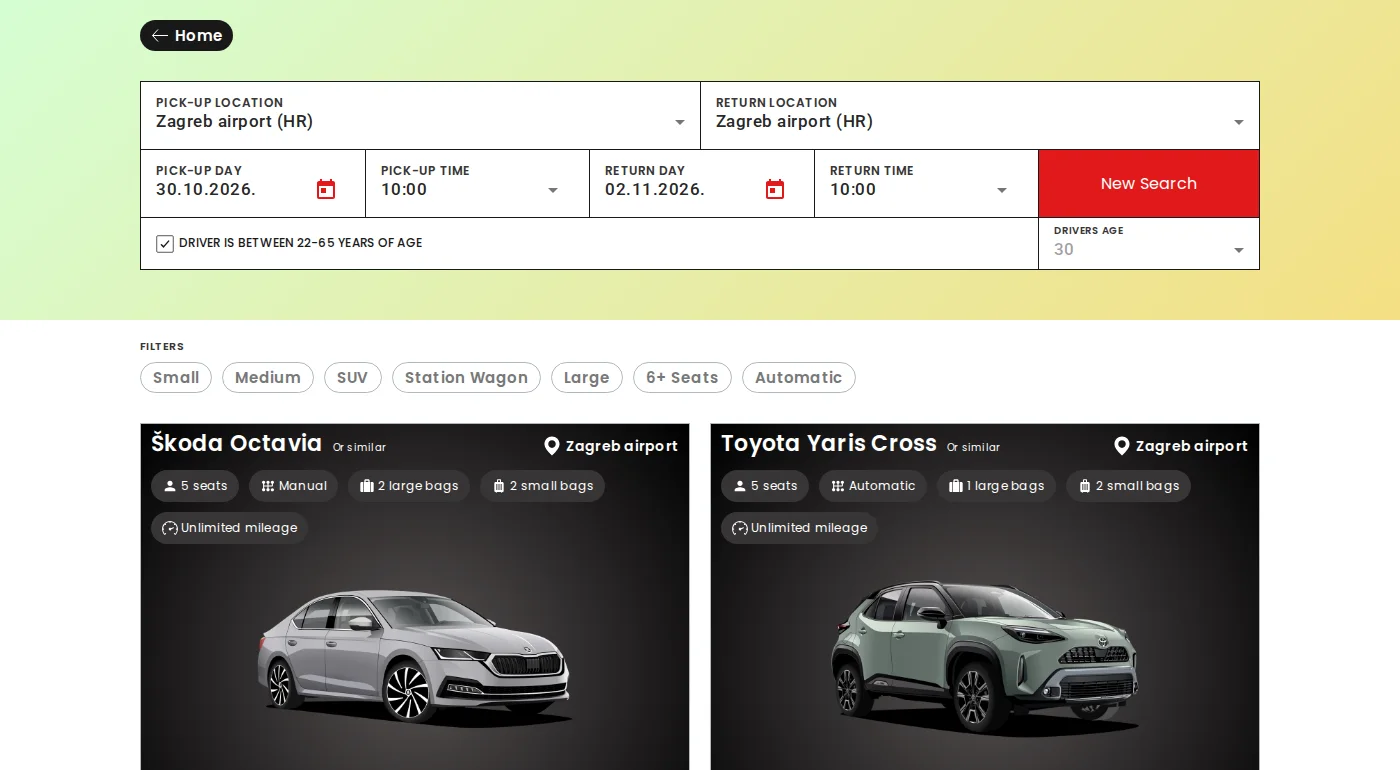1400x770 pixels.
Task: Go back using the Home button
Action: coord(186,36)
